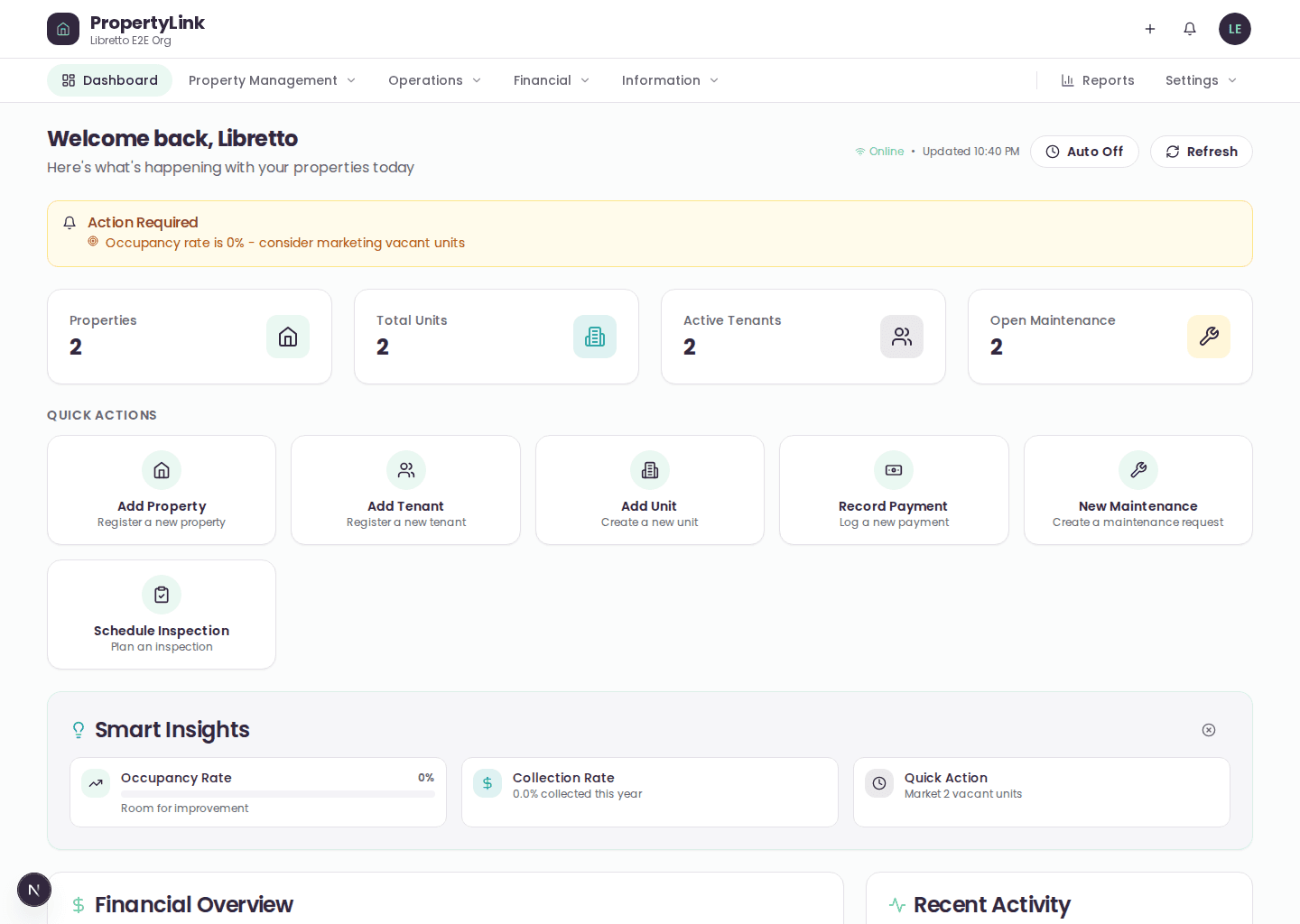Click the 'Welcome back, Libretto' heading
This screenshot has height=924, width=1300.
[x=172, y=138]
